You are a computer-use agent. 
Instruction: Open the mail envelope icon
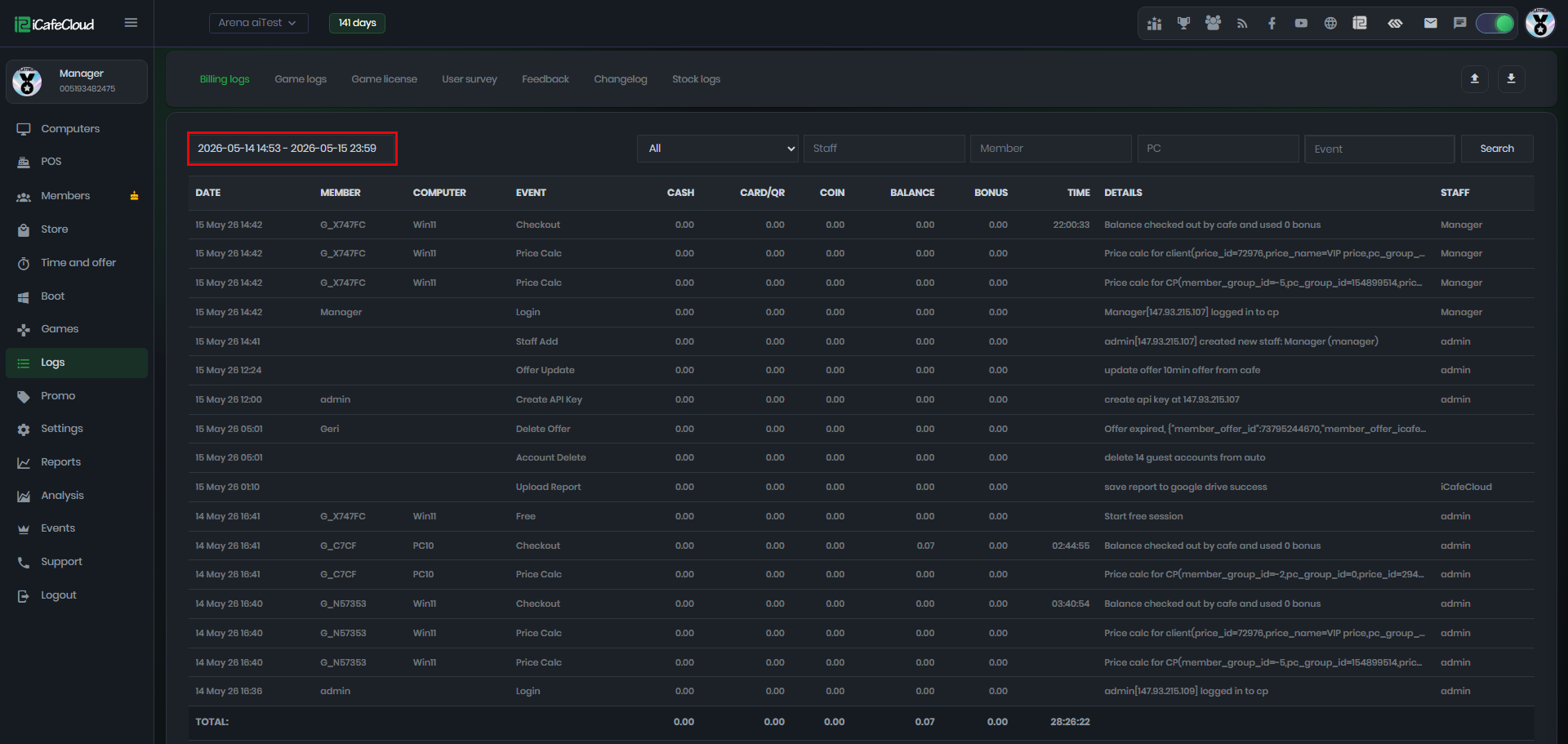pyautogui.click(x=1430, y=23)
